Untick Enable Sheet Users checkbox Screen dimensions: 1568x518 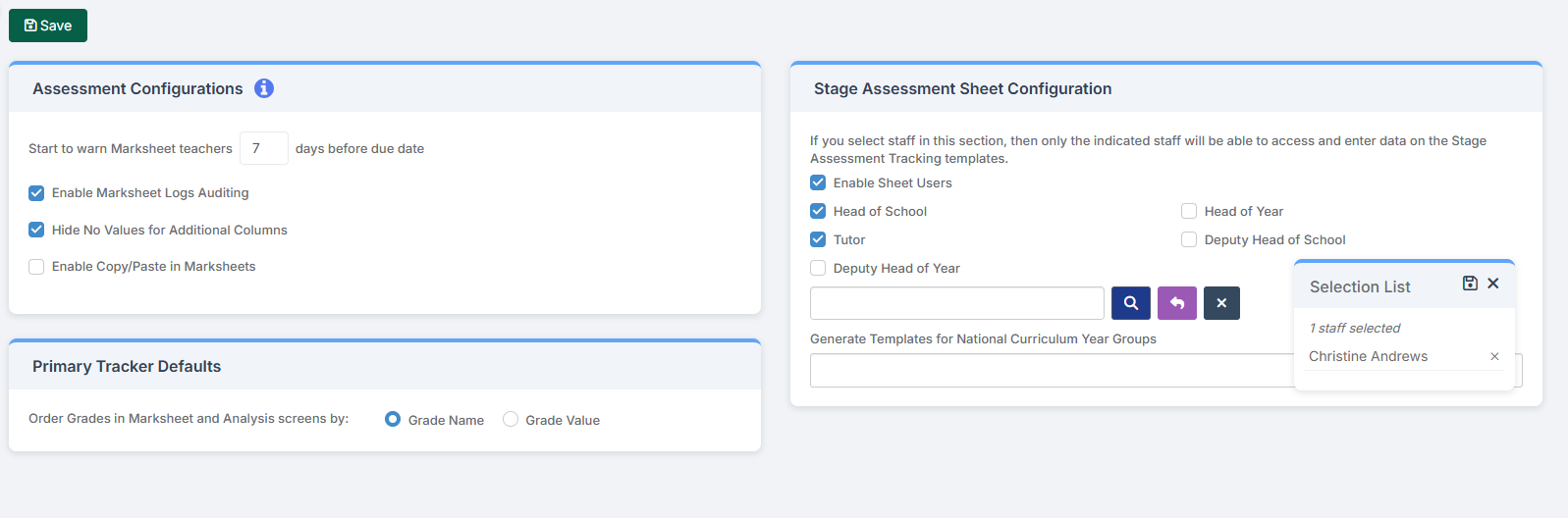(818, 182)
